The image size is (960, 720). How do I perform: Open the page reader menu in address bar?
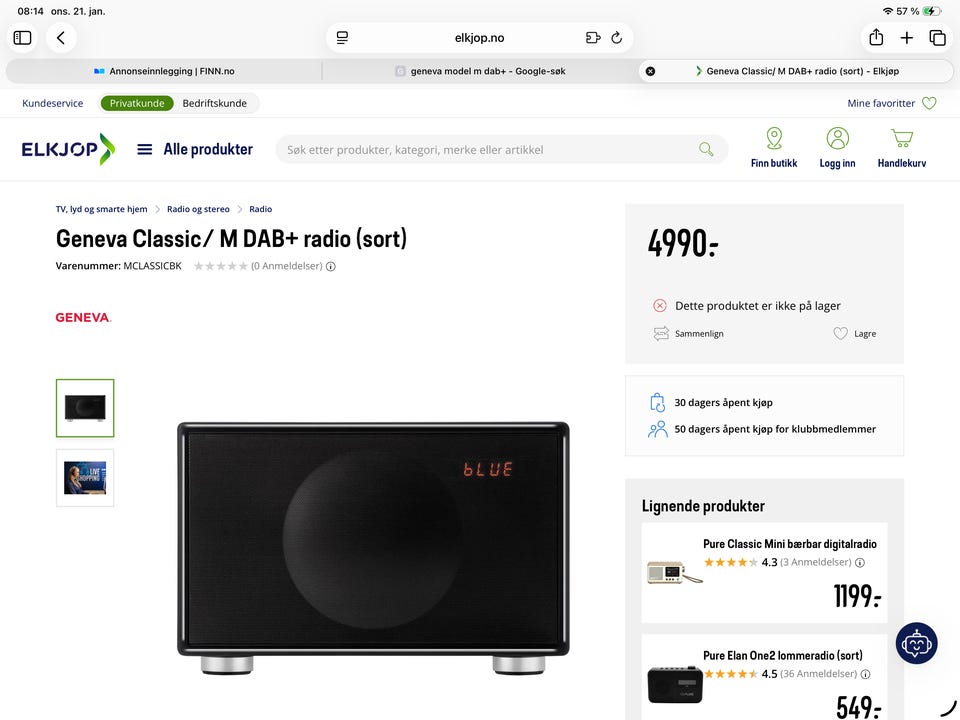pyautogui.click(x=342, y=38)
